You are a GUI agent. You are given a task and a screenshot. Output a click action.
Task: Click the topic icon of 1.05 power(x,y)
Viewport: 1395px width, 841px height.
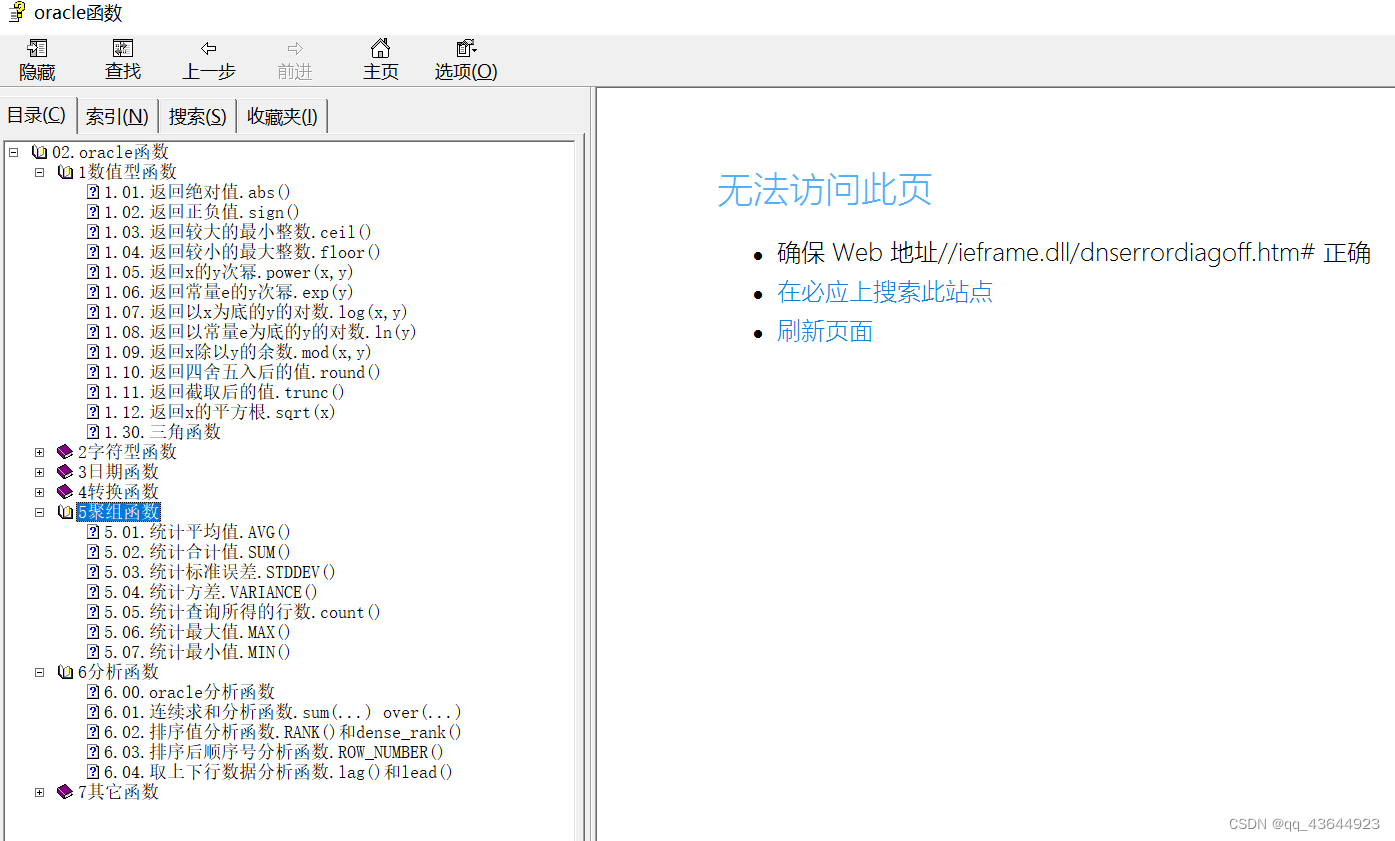click(x=93, y=272)
